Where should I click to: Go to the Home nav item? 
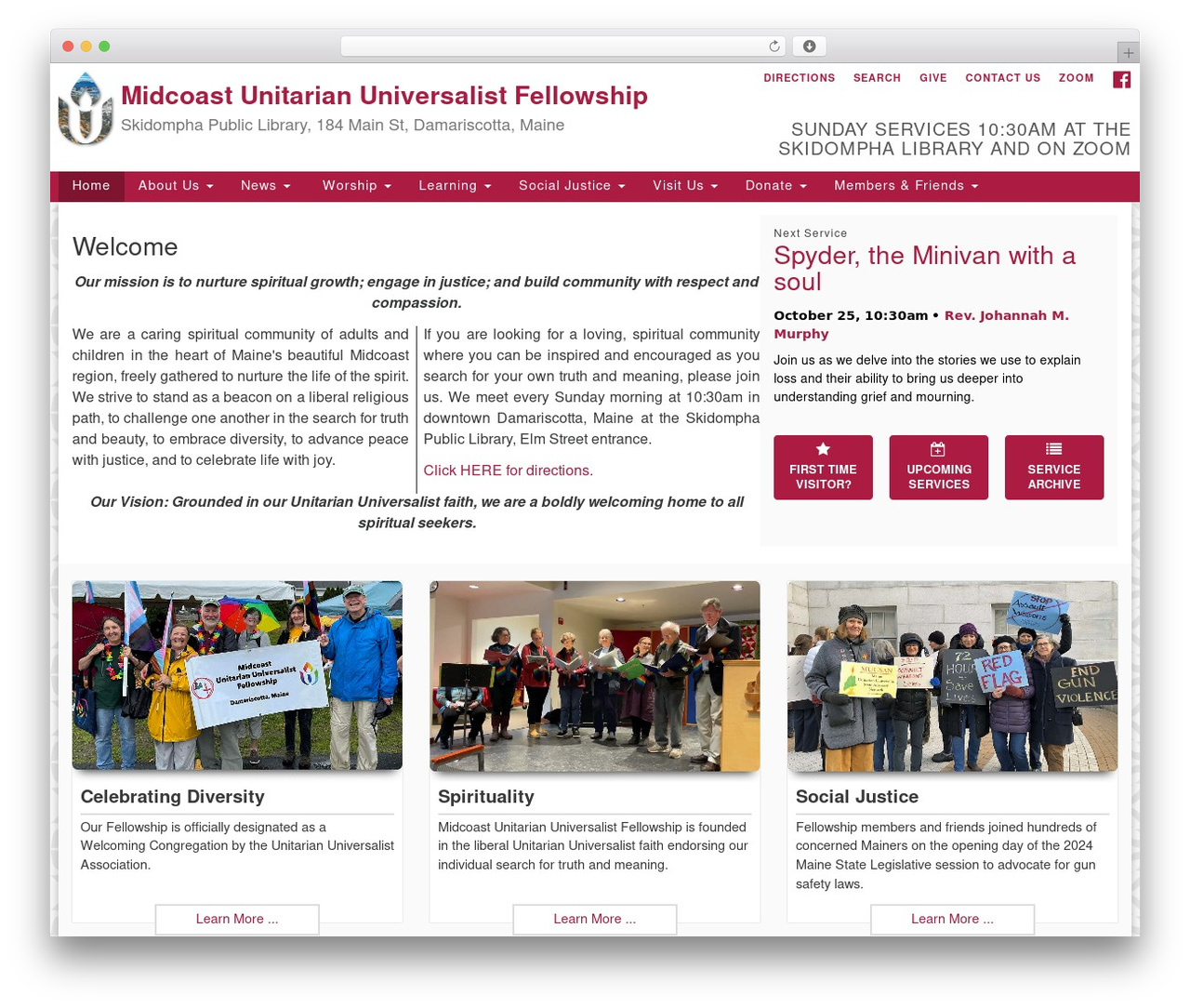point(91,186)
